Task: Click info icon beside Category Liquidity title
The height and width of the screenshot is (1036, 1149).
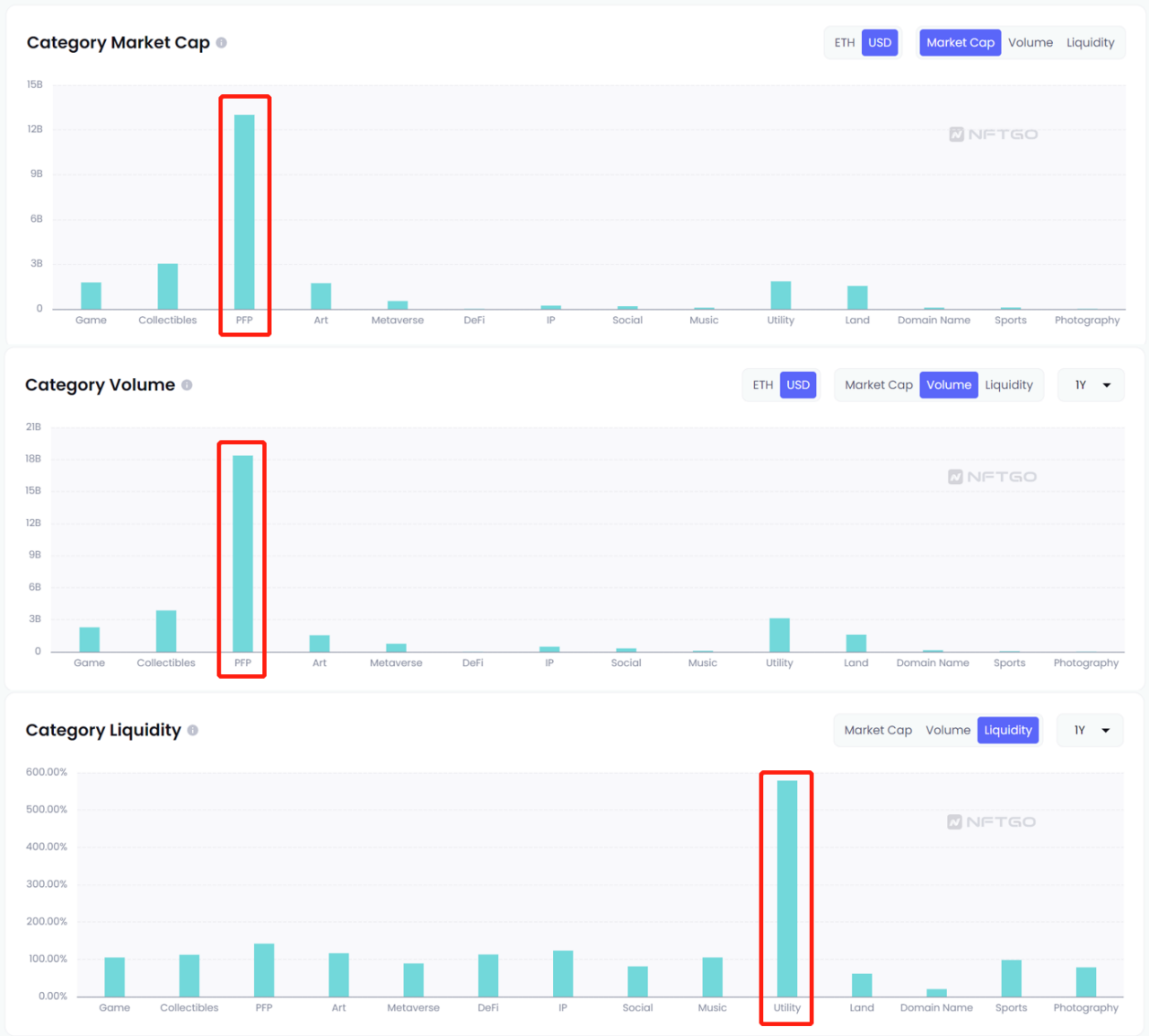Action: [x=193, y=730]
